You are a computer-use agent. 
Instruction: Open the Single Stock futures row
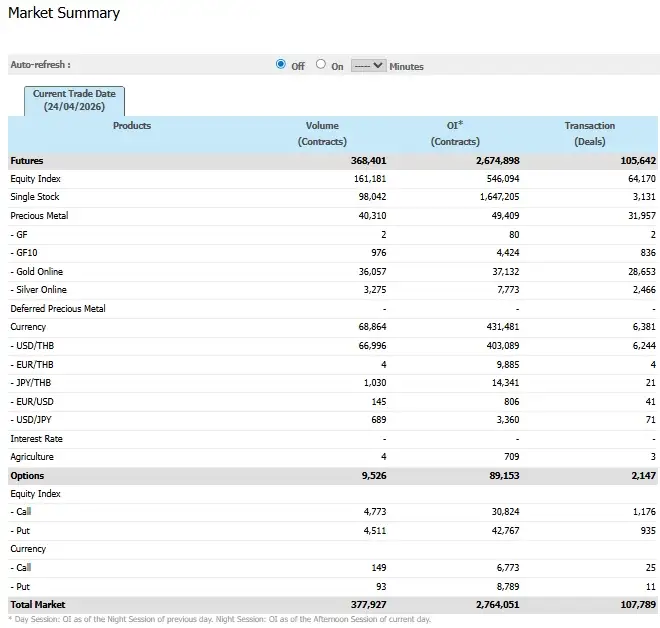[35, 197]
